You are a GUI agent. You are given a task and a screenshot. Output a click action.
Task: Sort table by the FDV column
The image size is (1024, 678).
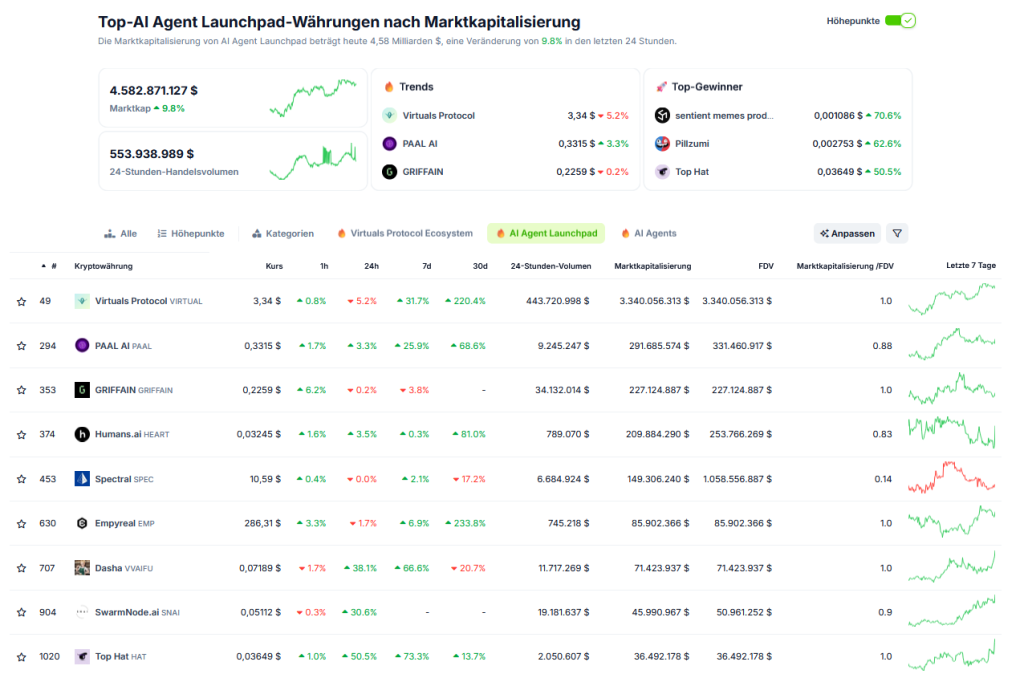coord(765,266)
